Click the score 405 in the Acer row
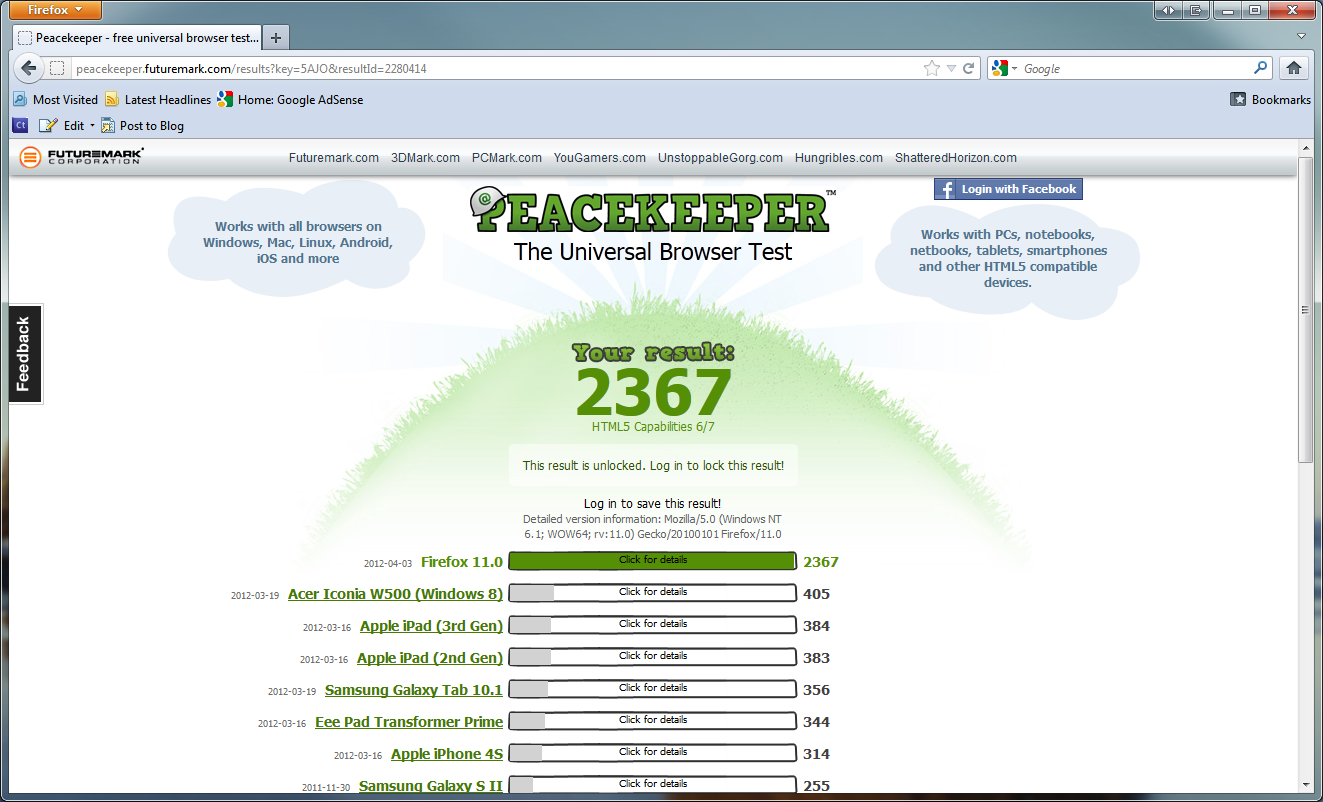This screenshot has width=1323, height=802. tap(816, 594)
